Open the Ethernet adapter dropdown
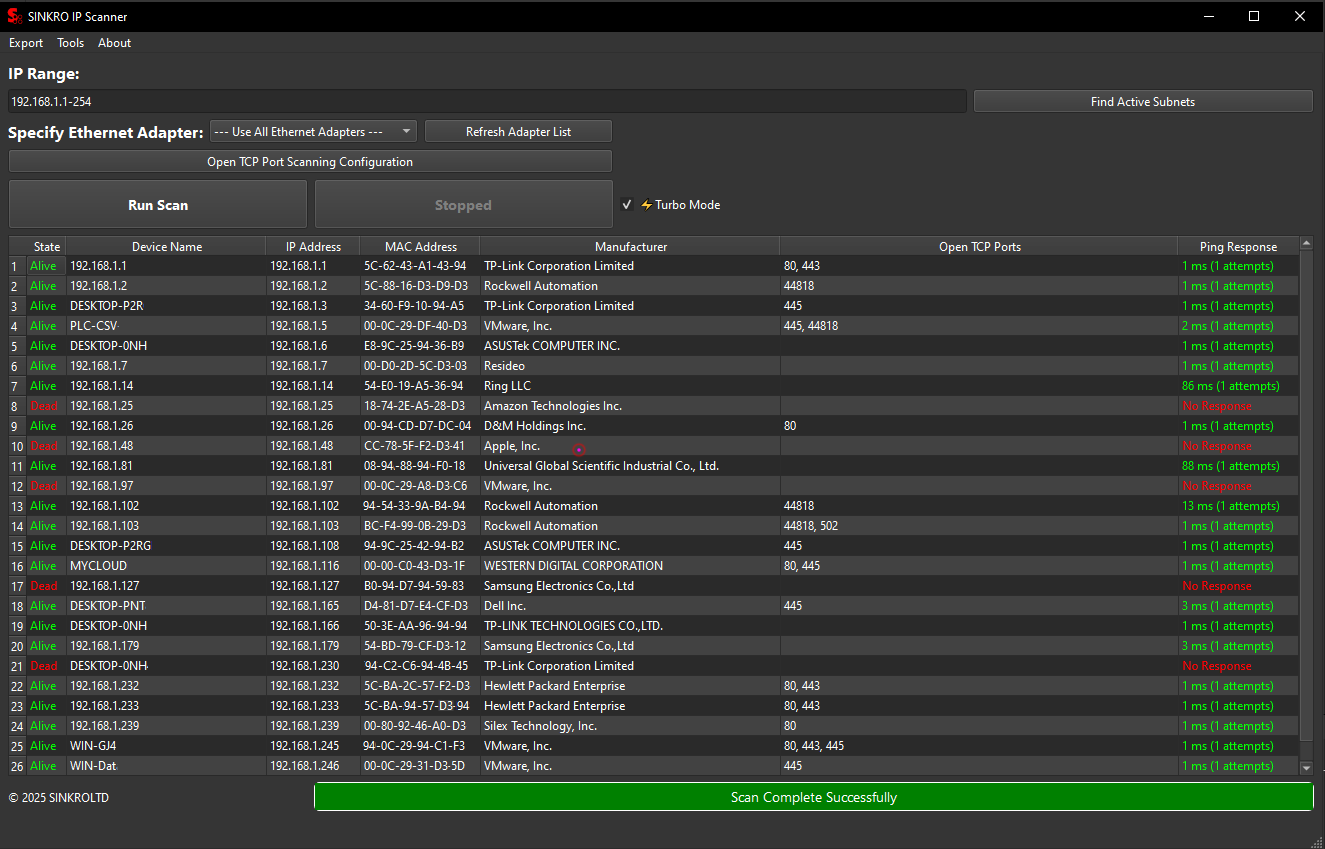Viewport: 1325px width, 849px height. pyautogui.click(x=313, y=132)
